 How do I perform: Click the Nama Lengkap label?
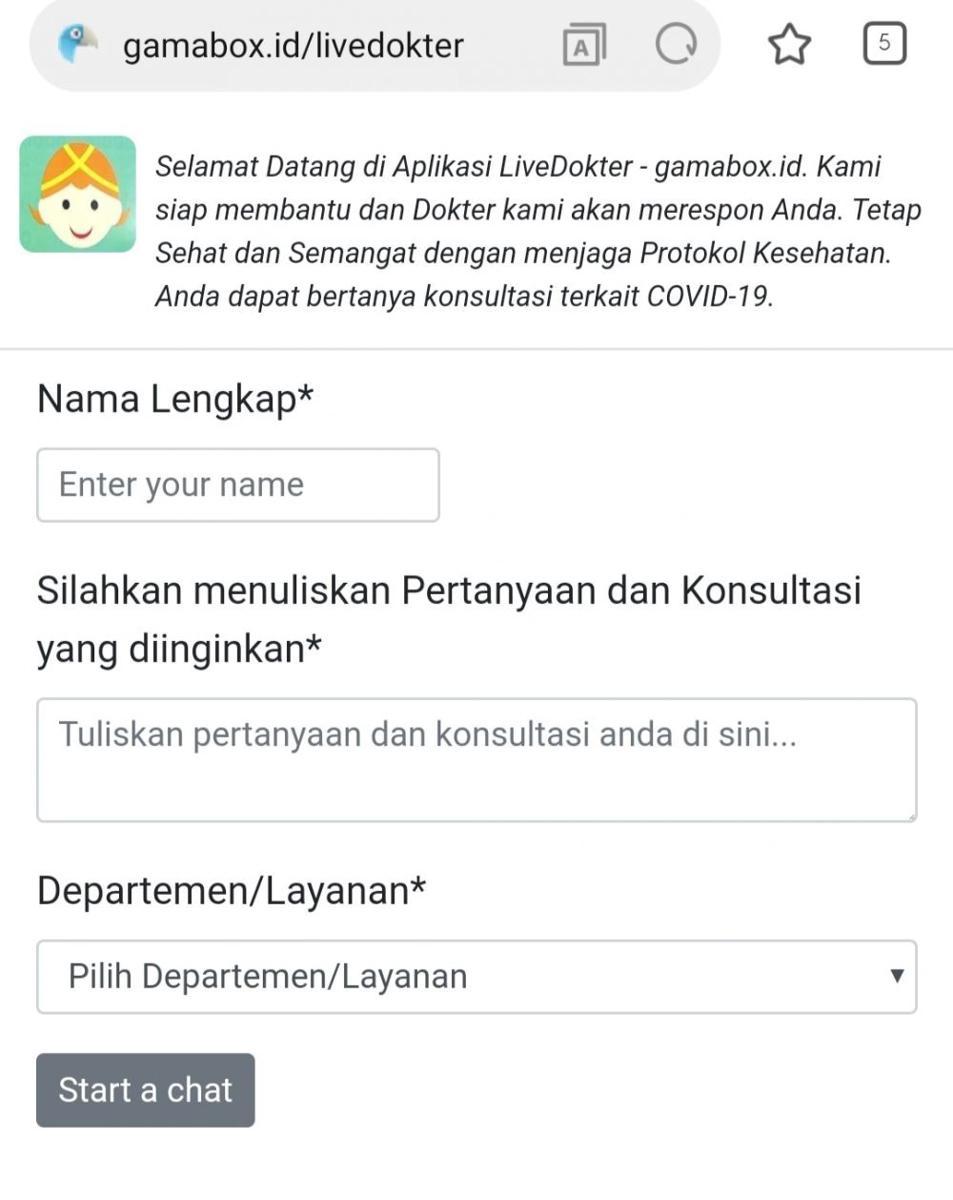[175, 400]
